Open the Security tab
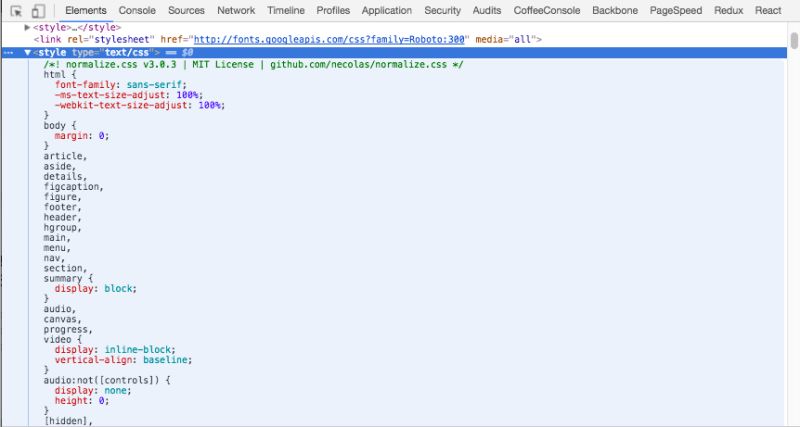 click(x=442, y=10)
